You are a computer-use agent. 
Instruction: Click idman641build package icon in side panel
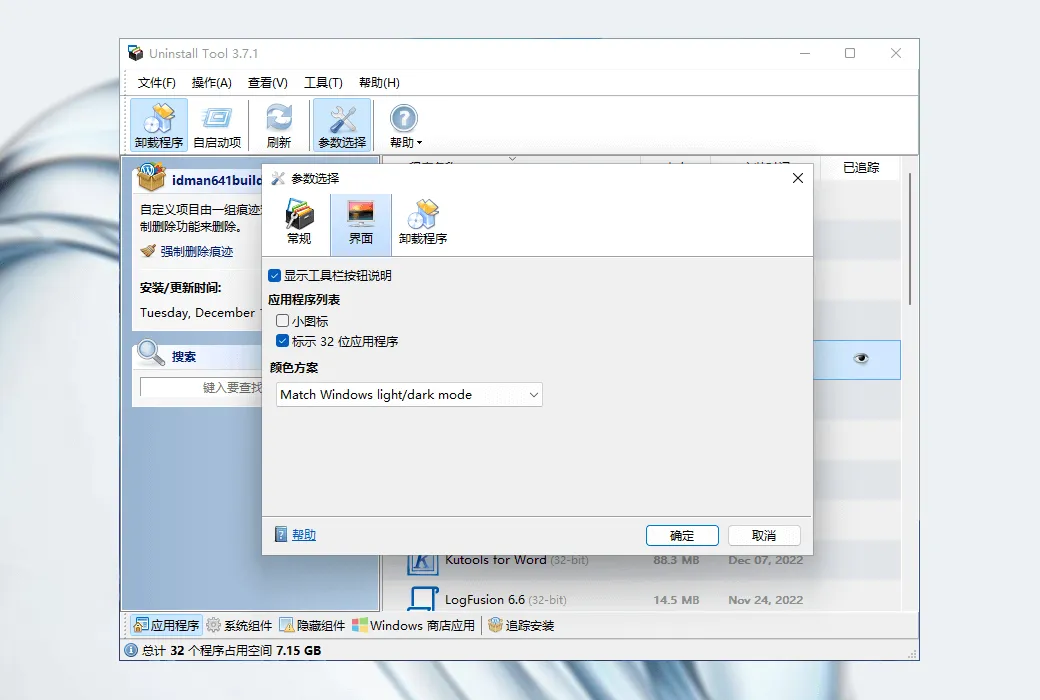pos(151,176)
